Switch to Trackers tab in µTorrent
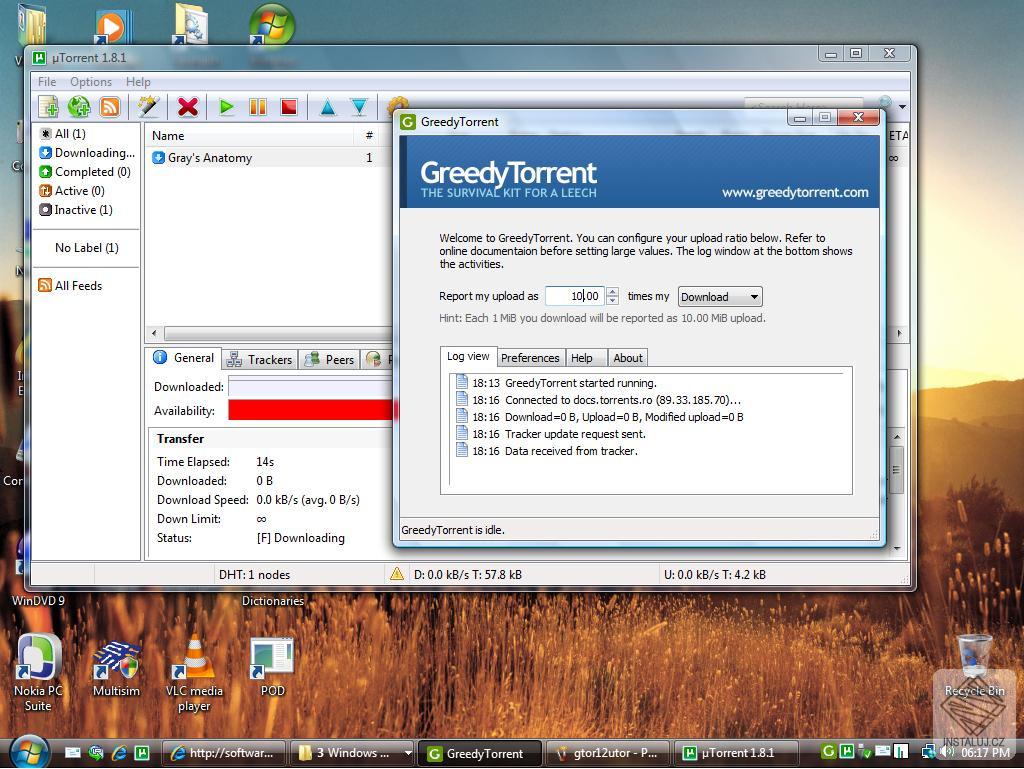 click(x=260, y=359)
